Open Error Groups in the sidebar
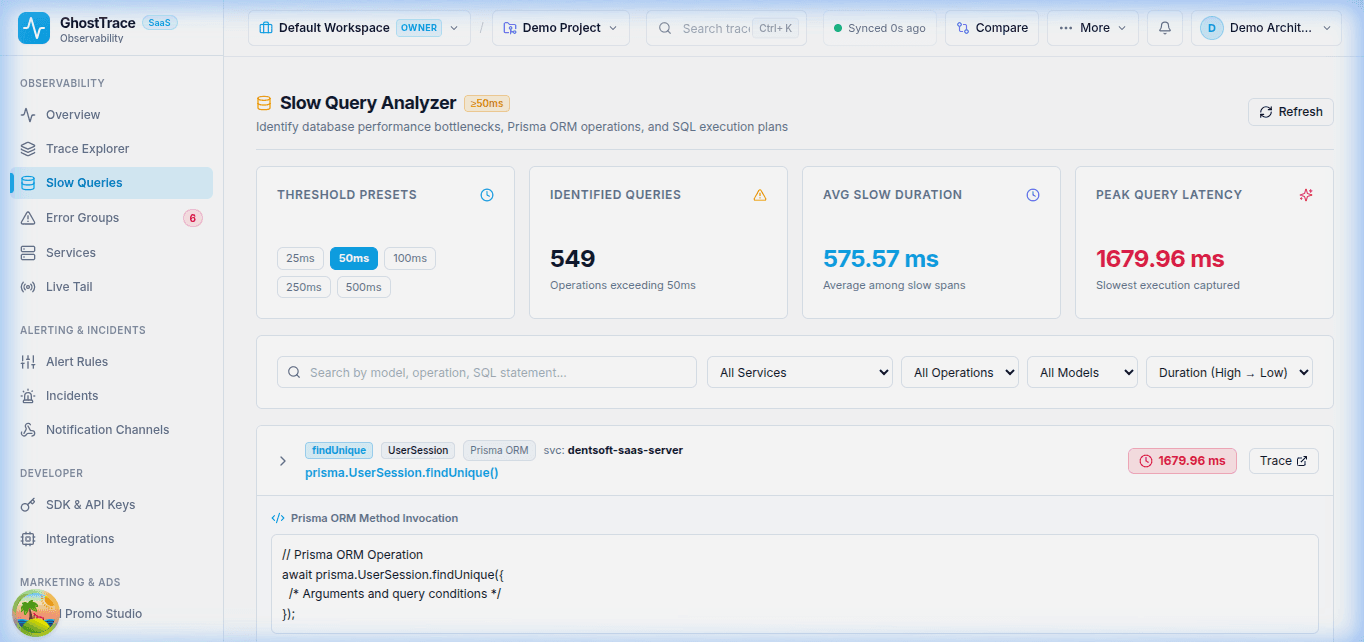 pyautogui.click(x=112, y=218)
